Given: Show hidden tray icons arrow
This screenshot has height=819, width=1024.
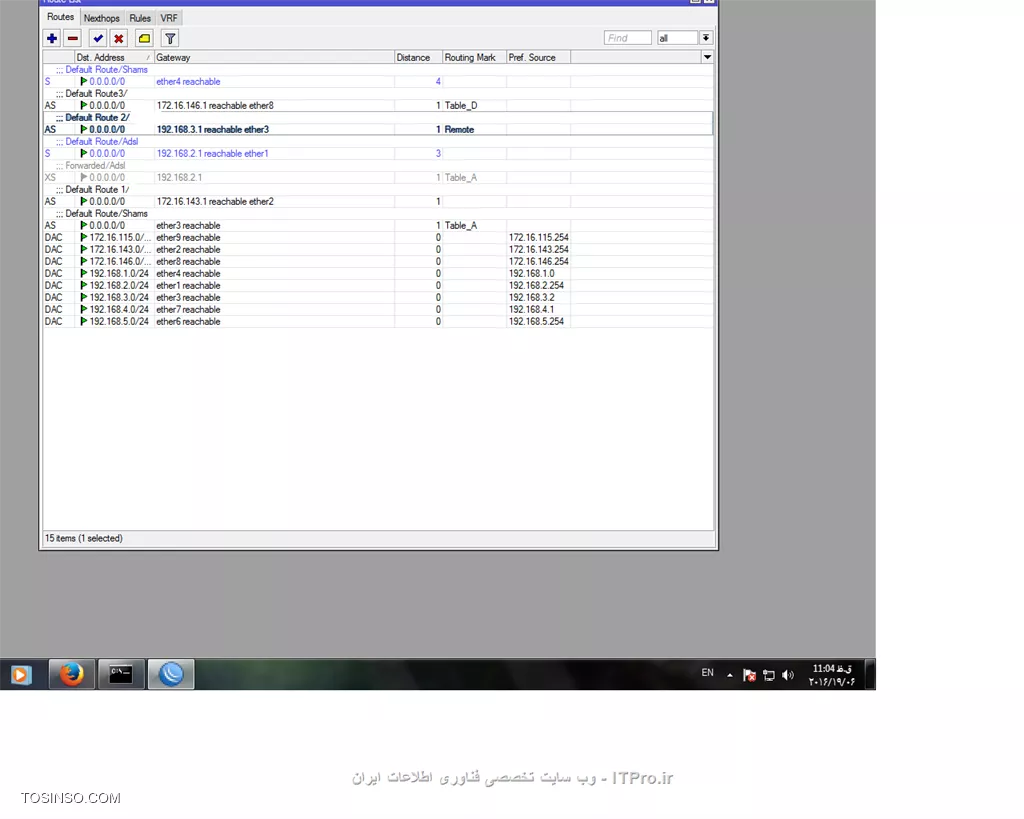Looking at the screenshot, I should pos(729,675).
